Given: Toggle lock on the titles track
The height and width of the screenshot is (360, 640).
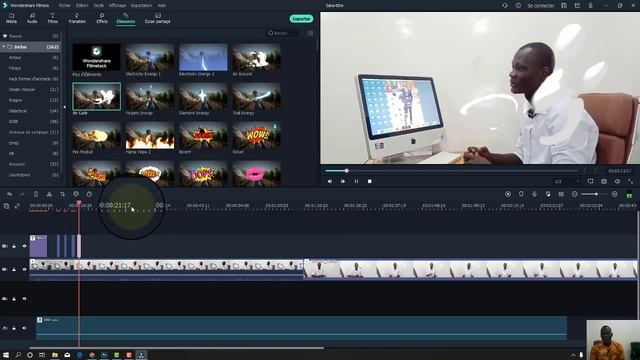Looking at the screenshot, I should click(14, 246).
